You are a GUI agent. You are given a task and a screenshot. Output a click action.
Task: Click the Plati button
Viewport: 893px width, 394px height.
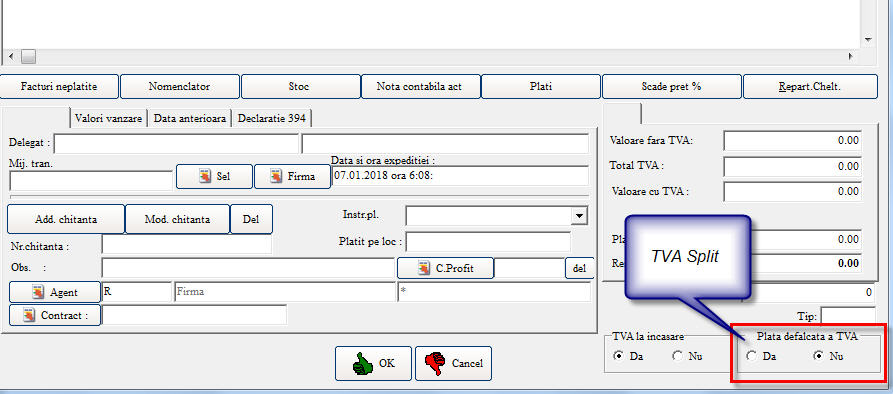(540, 87)
